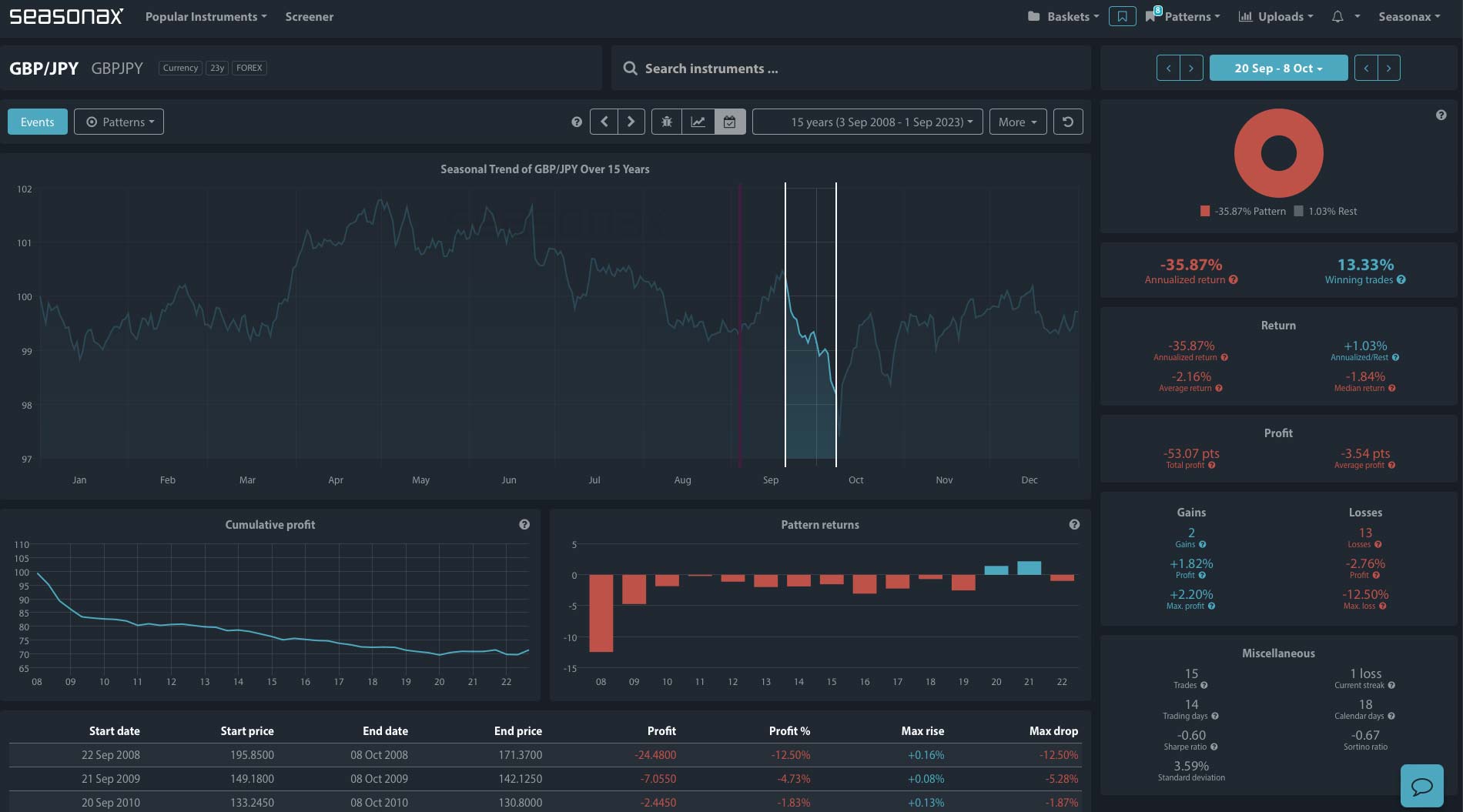
Task: Click help icon beside Cumulative profit title
Action: [x=524, y=524]
